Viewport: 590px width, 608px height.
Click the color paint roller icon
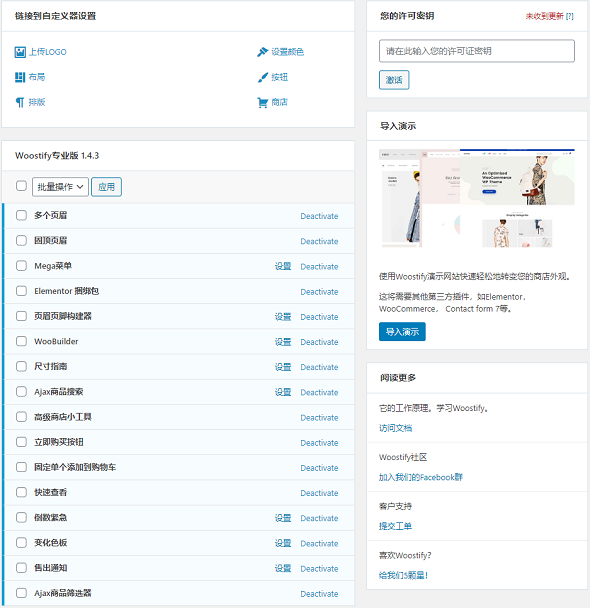click(x=262, y=52)
